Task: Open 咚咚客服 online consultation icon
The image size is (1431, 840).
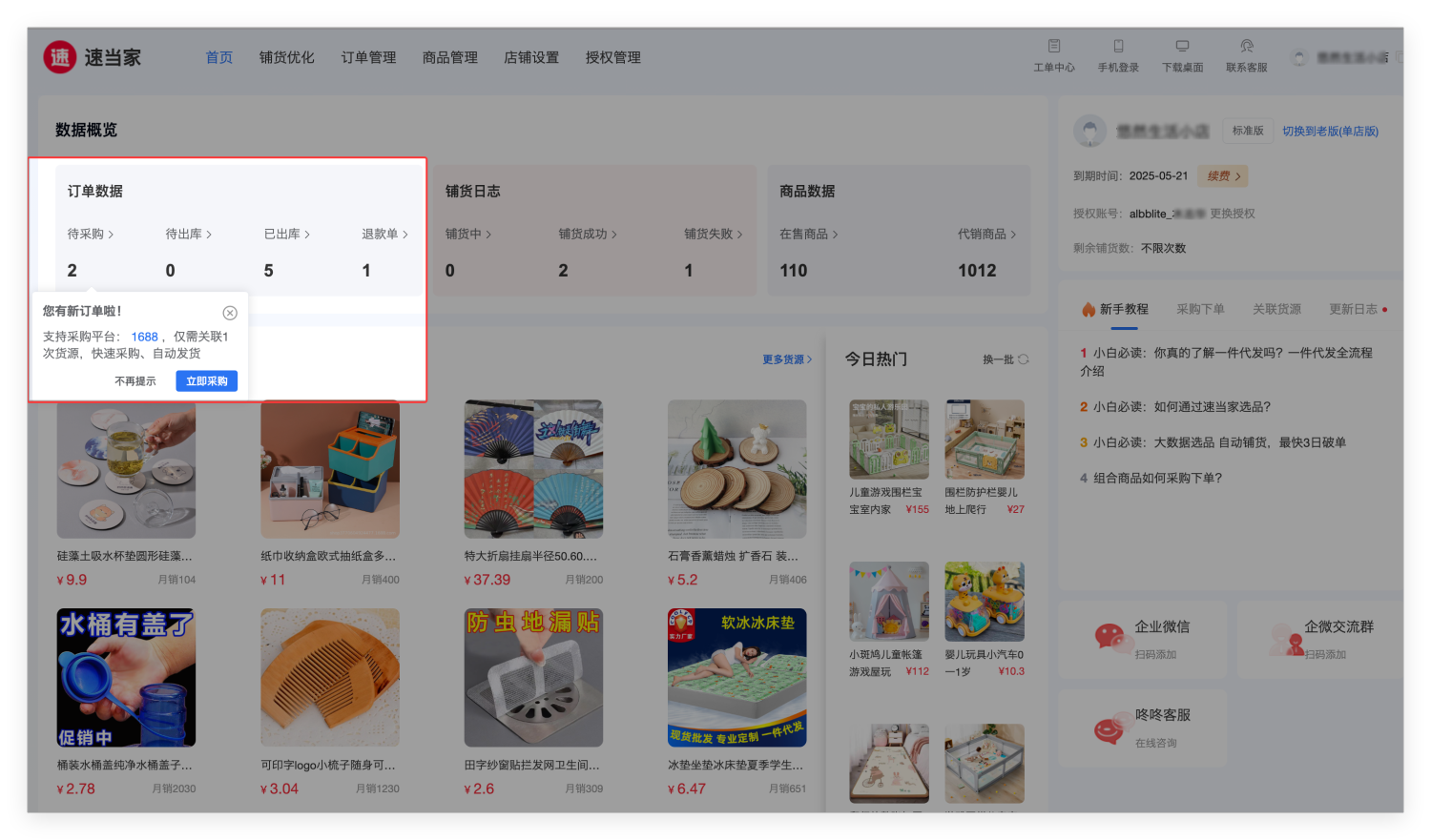Action: (1109, 729)
